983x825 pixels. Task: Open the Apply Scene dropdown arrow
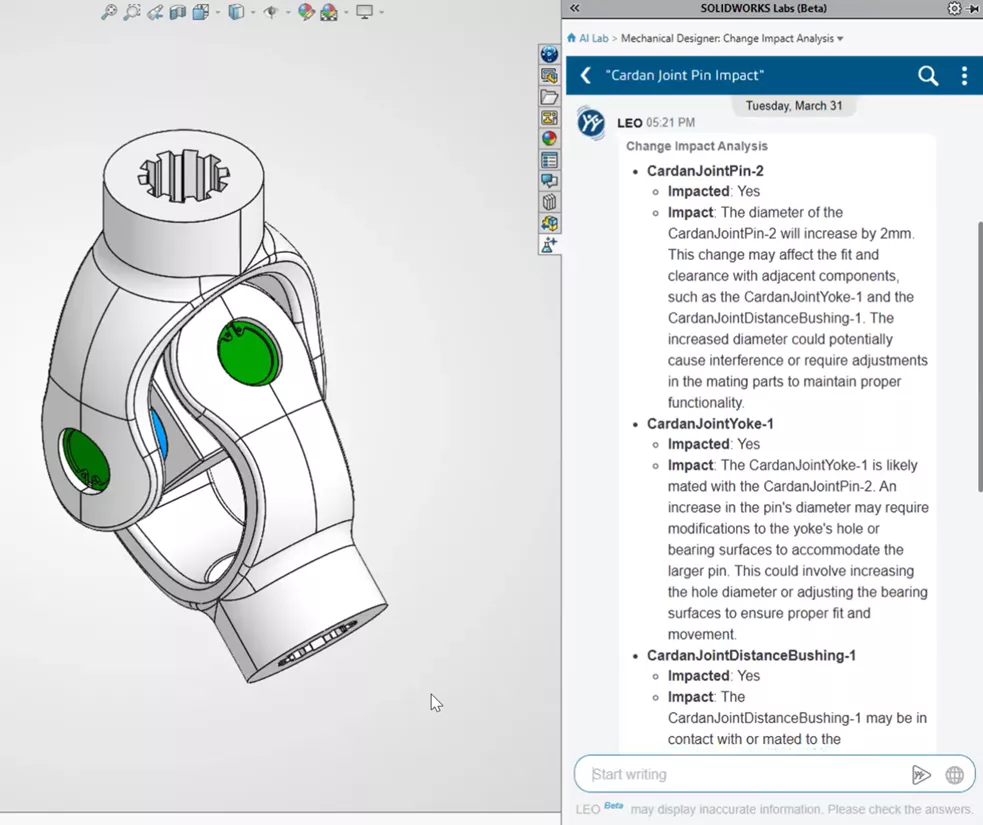click(346, 12)
